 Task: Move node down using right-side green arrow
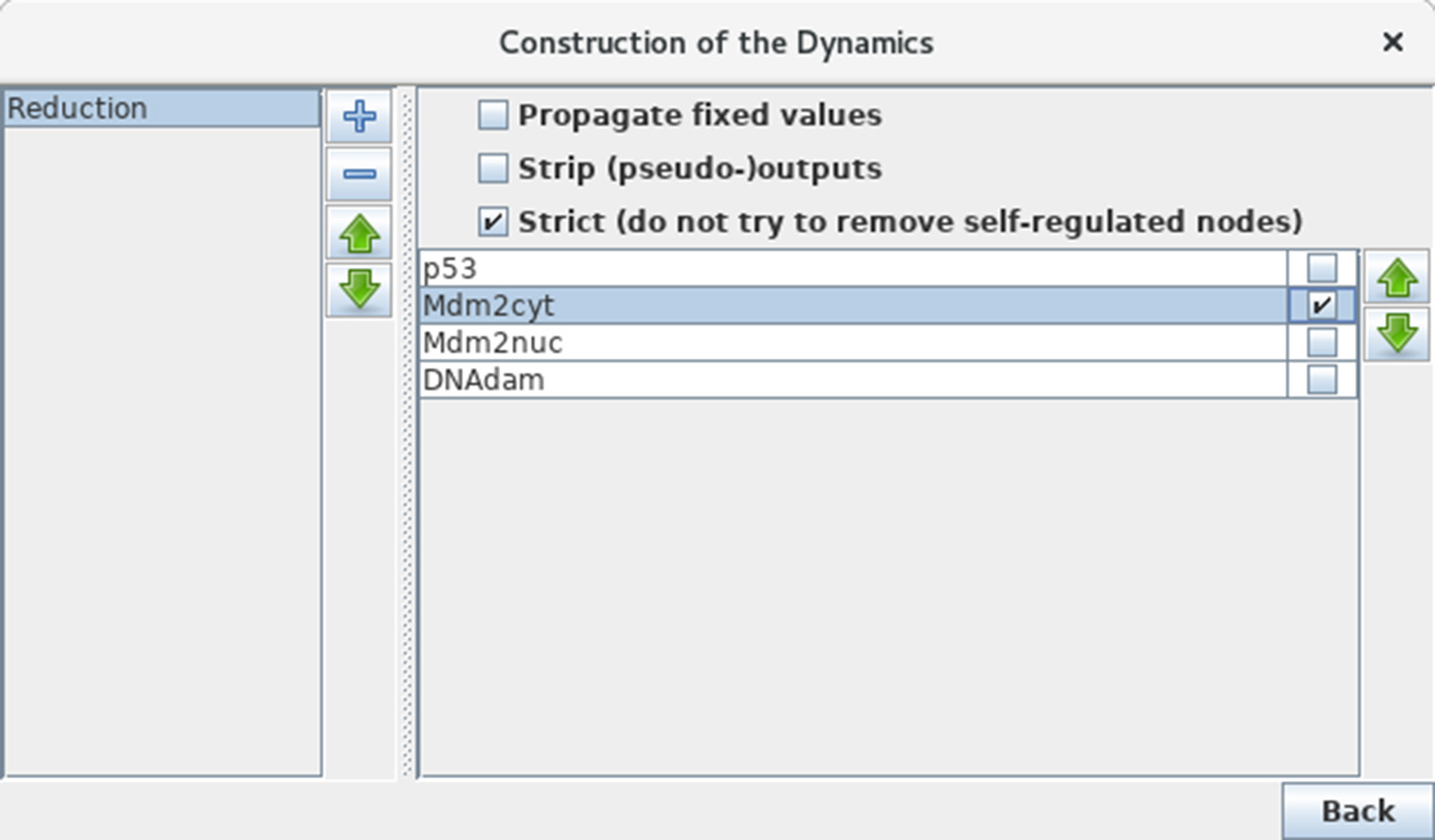(1397, 334)
